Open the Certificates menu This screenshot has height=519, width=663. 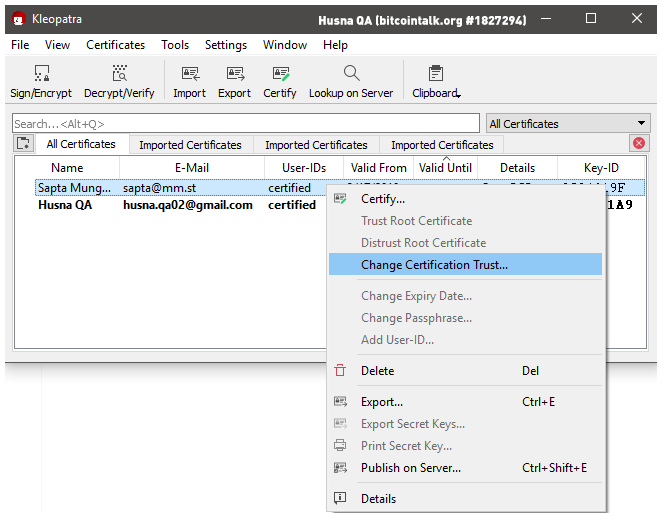[115, 45]
